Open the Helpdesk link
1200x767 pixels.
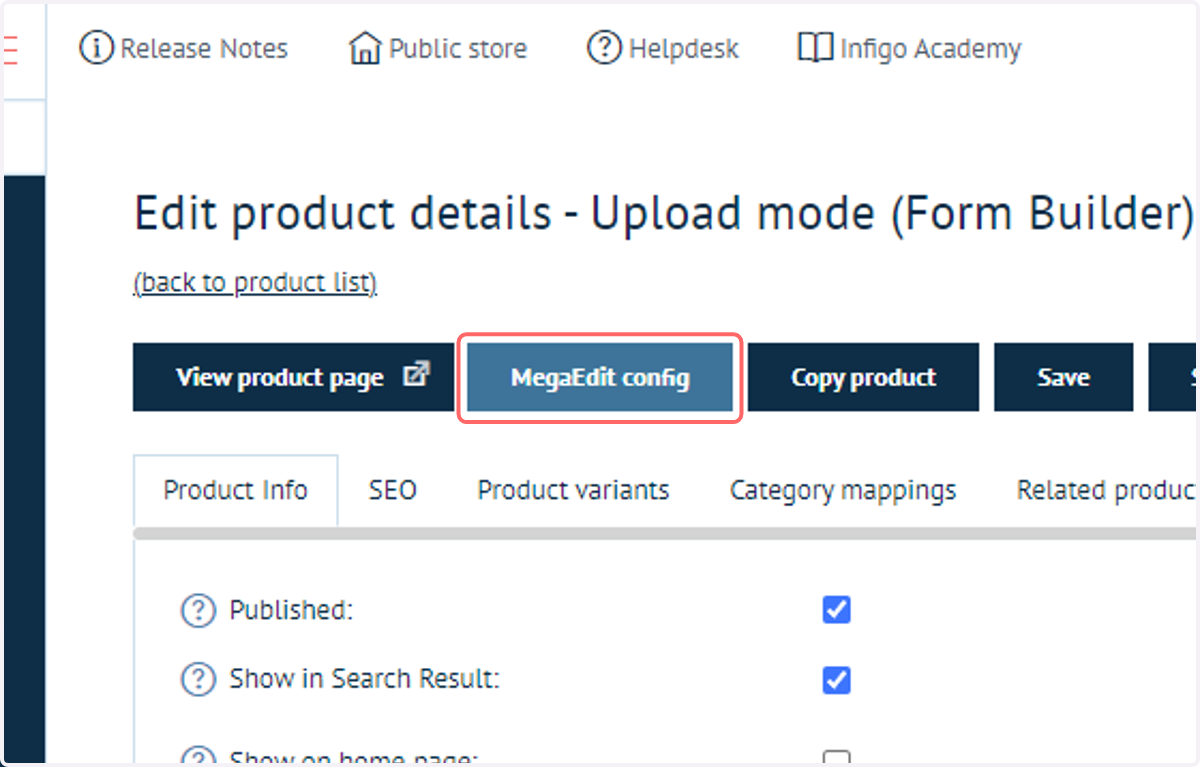[x=663, y=48]
